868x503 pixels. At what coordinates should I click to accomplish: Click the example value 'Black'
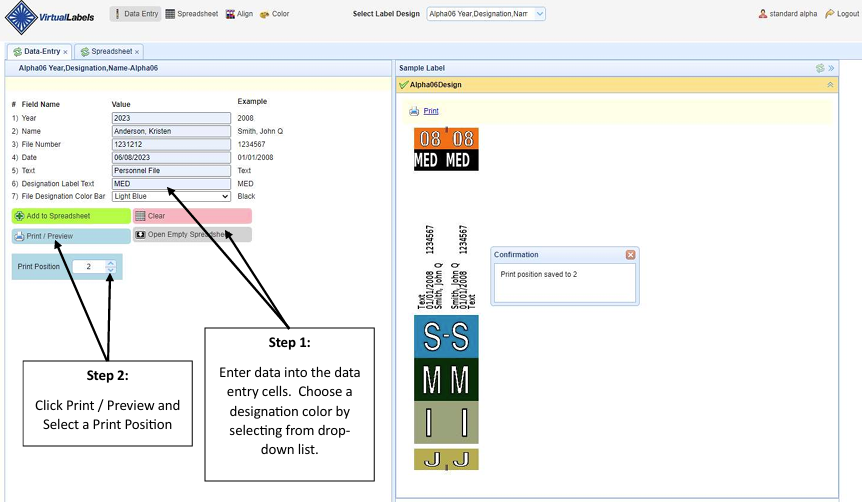246,196
